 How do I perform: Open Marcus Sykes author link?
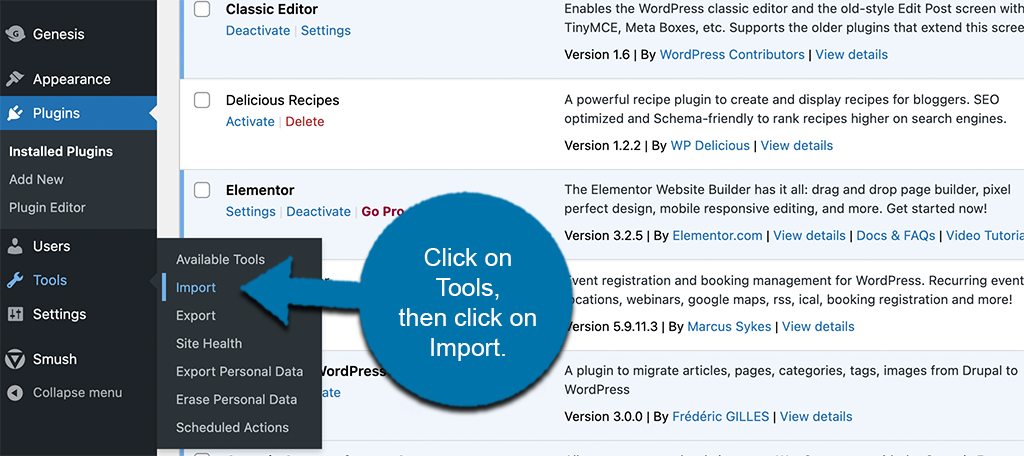(x=729, y=327)
